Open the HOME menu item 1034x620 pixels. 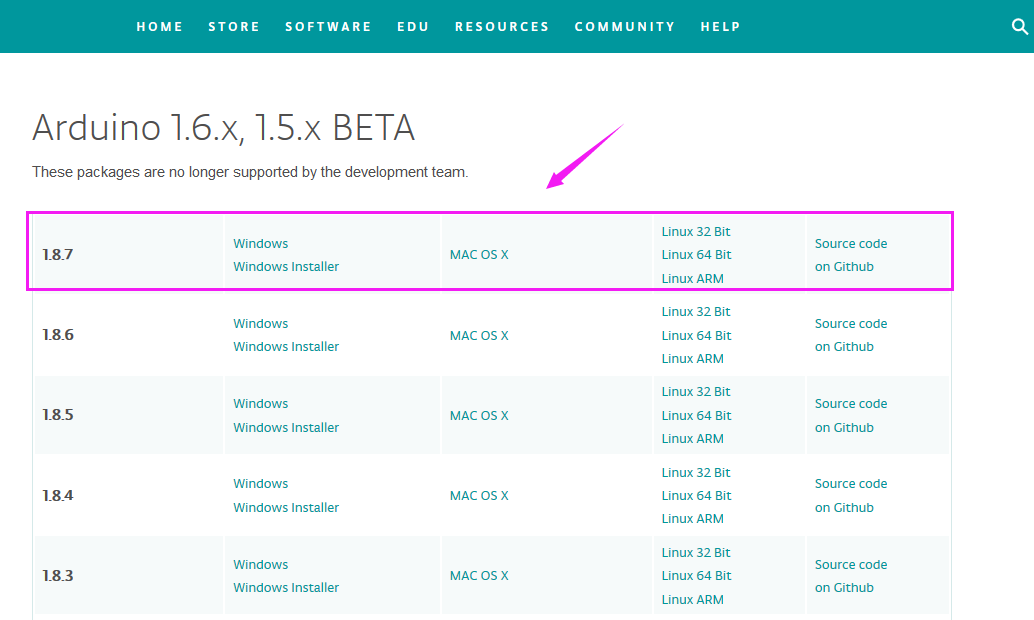(x=160, y=26)
